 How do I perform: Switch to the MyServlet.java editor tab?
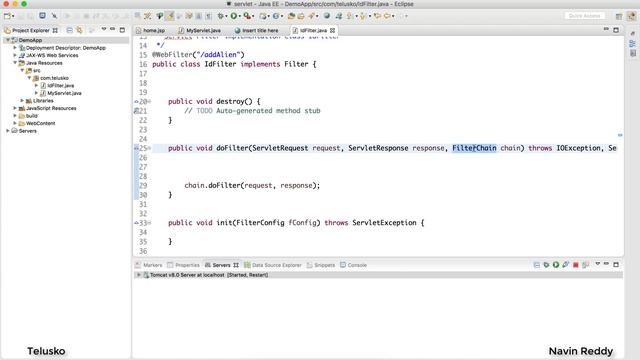click(200, 31)
